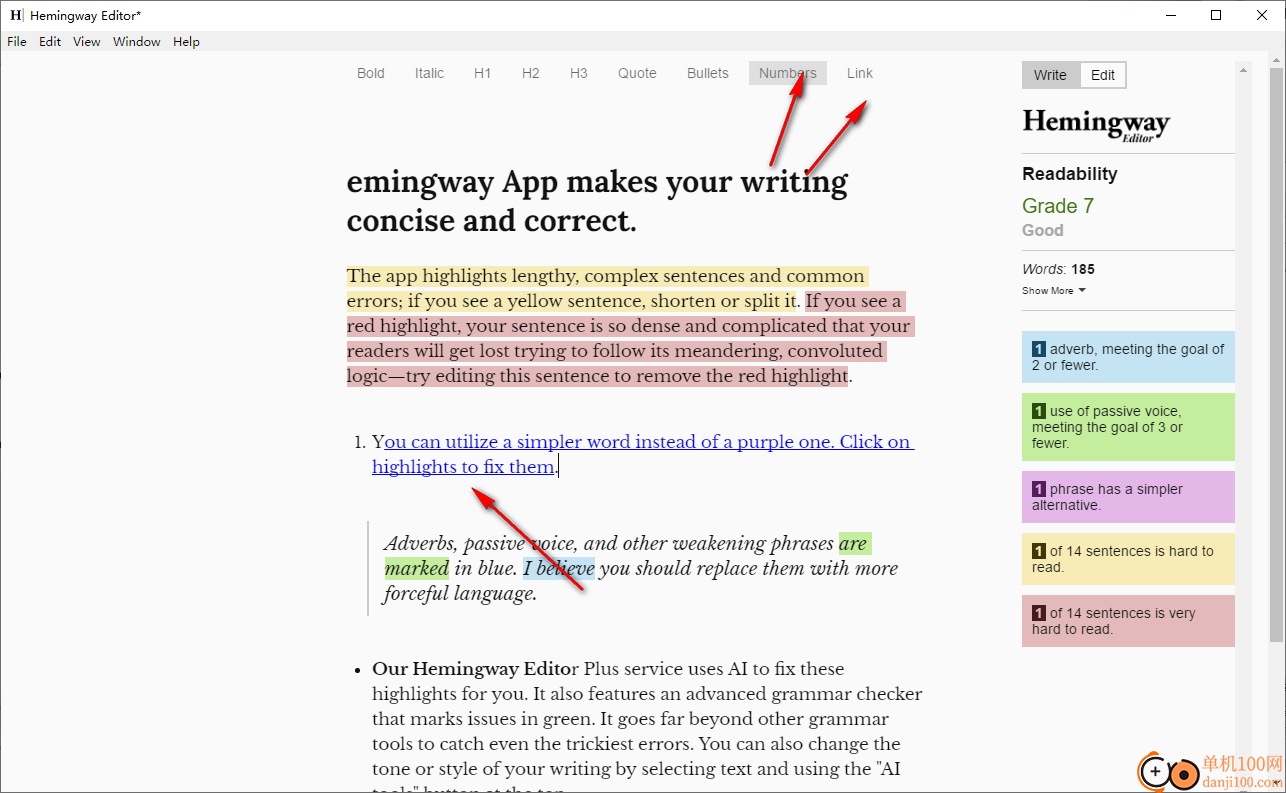Set heading style H3

579,73
